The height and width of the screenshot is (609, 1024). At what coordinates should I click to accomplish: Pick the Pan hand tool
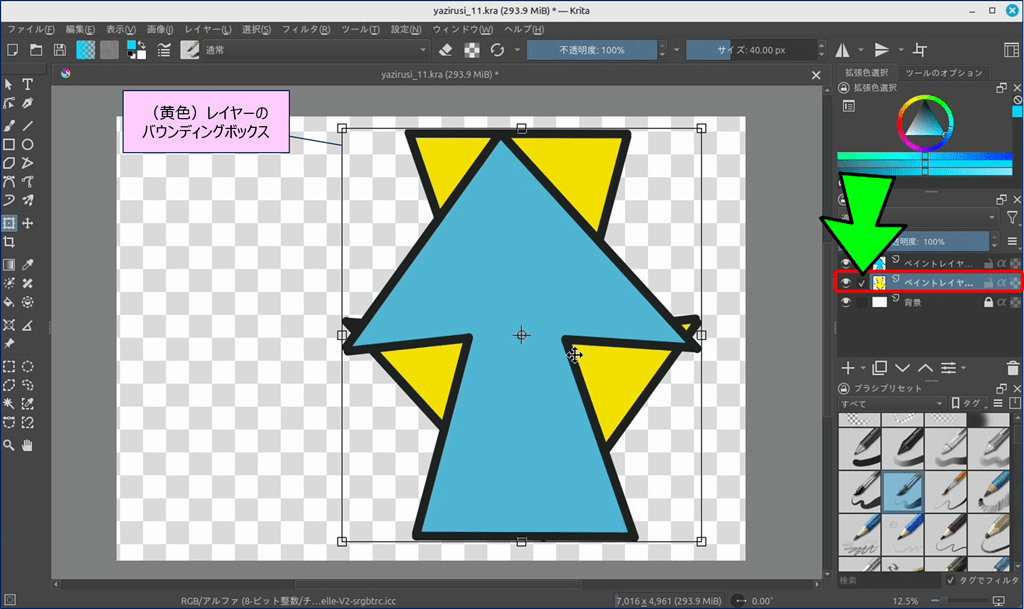[x=28, y=444]
